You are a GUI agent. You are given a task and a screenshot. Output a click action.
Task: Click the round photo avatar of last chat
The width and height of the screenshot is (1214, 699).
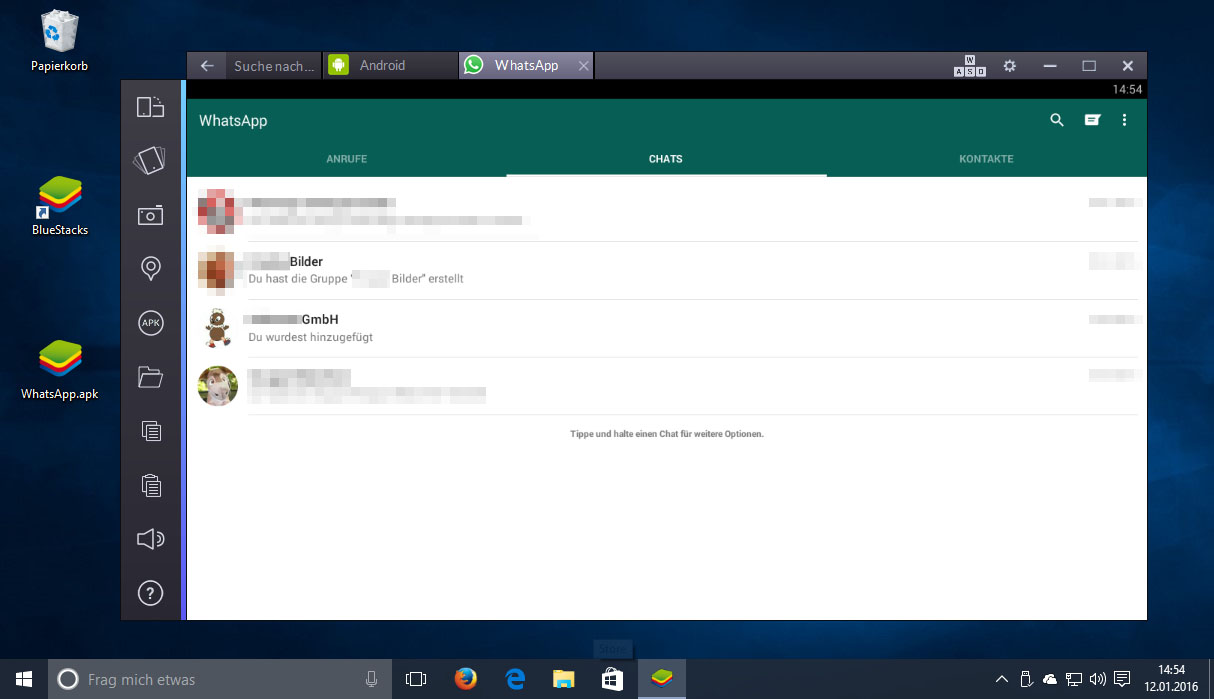pos(217,386)
